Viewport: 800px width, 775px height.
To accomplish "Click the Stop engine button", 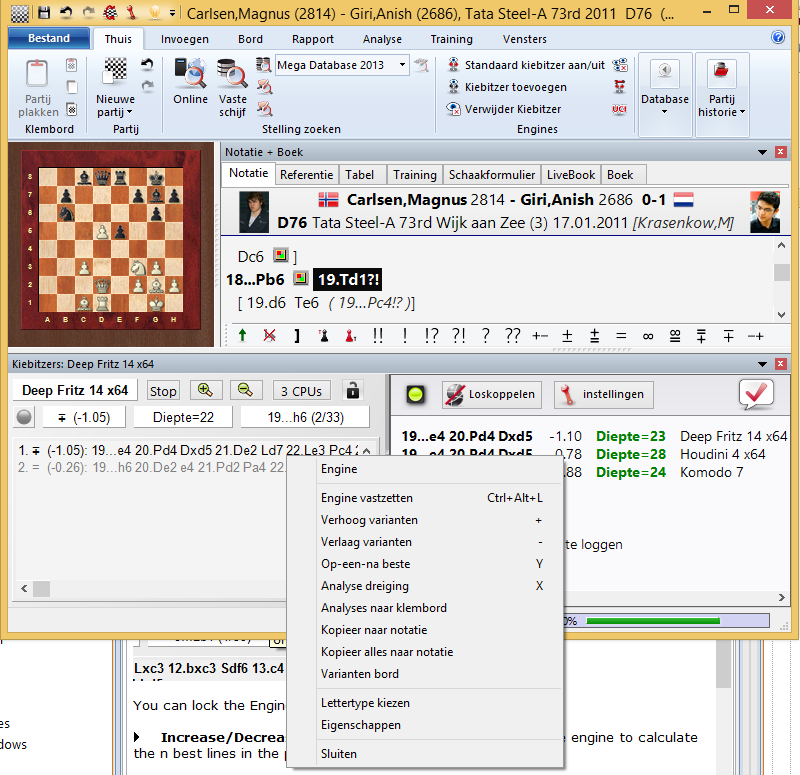I will tap(163, 391).
